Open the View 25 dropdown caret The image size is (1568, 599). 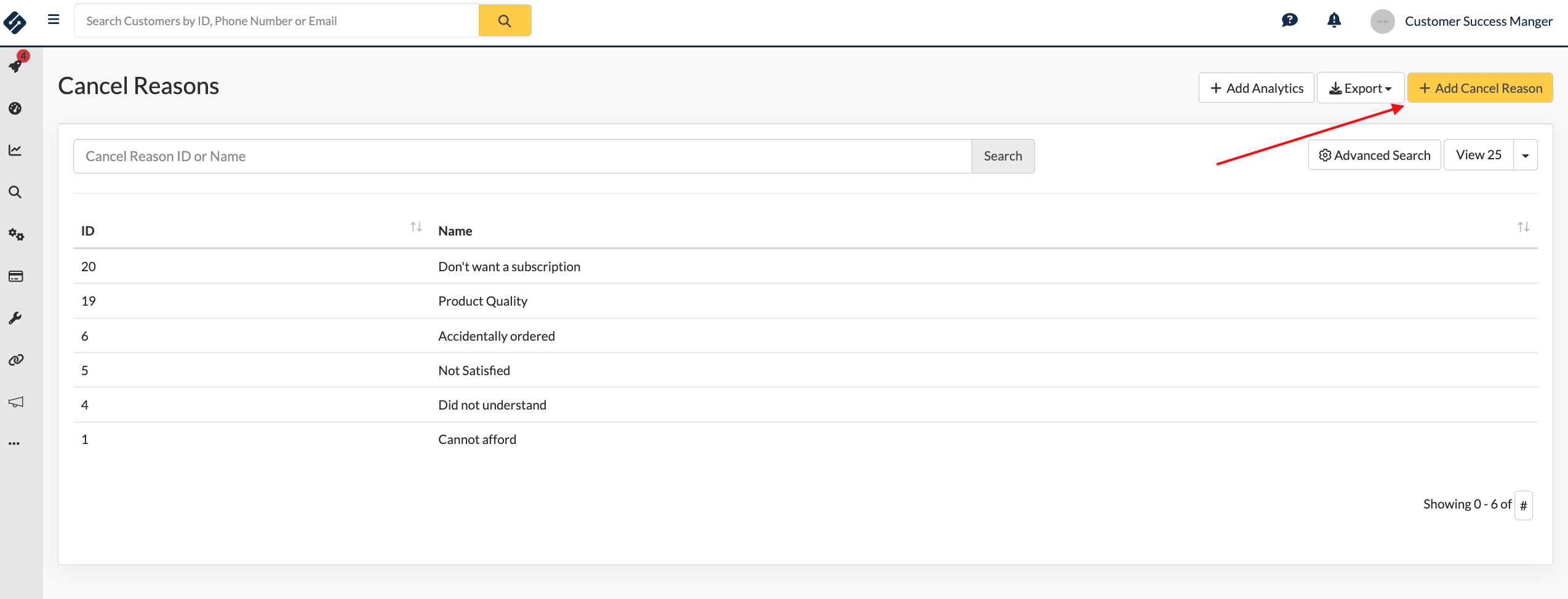pos(1525,156)
